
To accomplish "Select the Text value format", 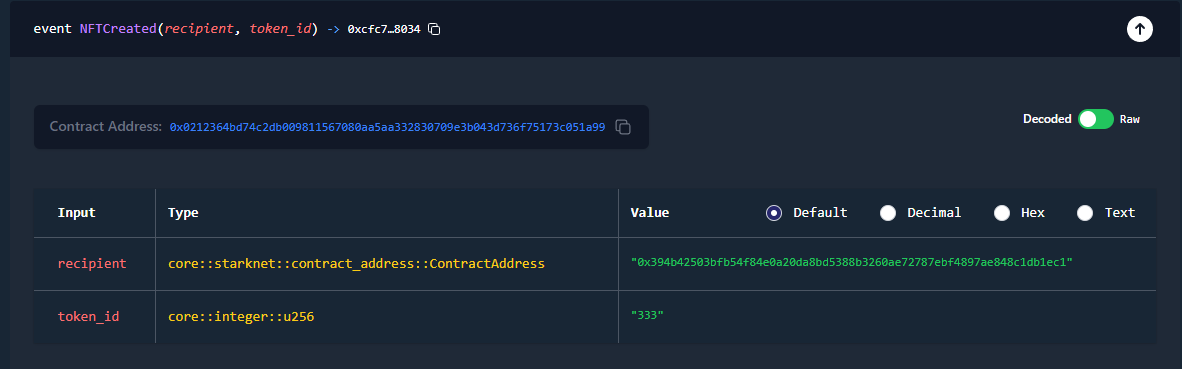I will (x=1085, y=213).
